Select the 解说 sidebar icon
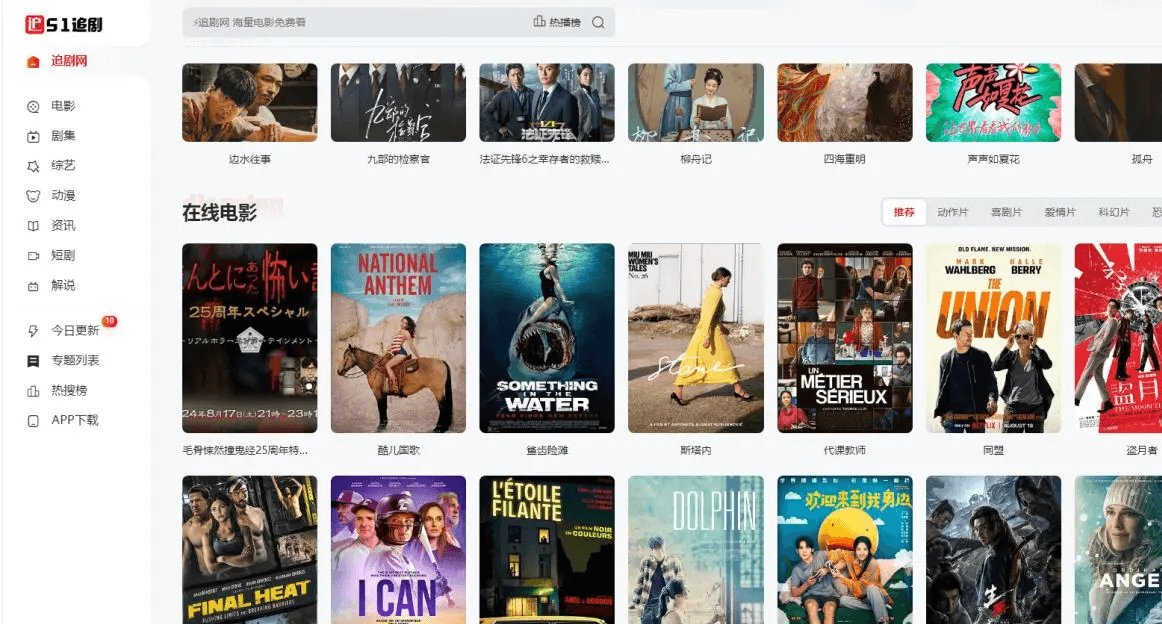This screenshot has height=624, width=1162. click(33, 286)
